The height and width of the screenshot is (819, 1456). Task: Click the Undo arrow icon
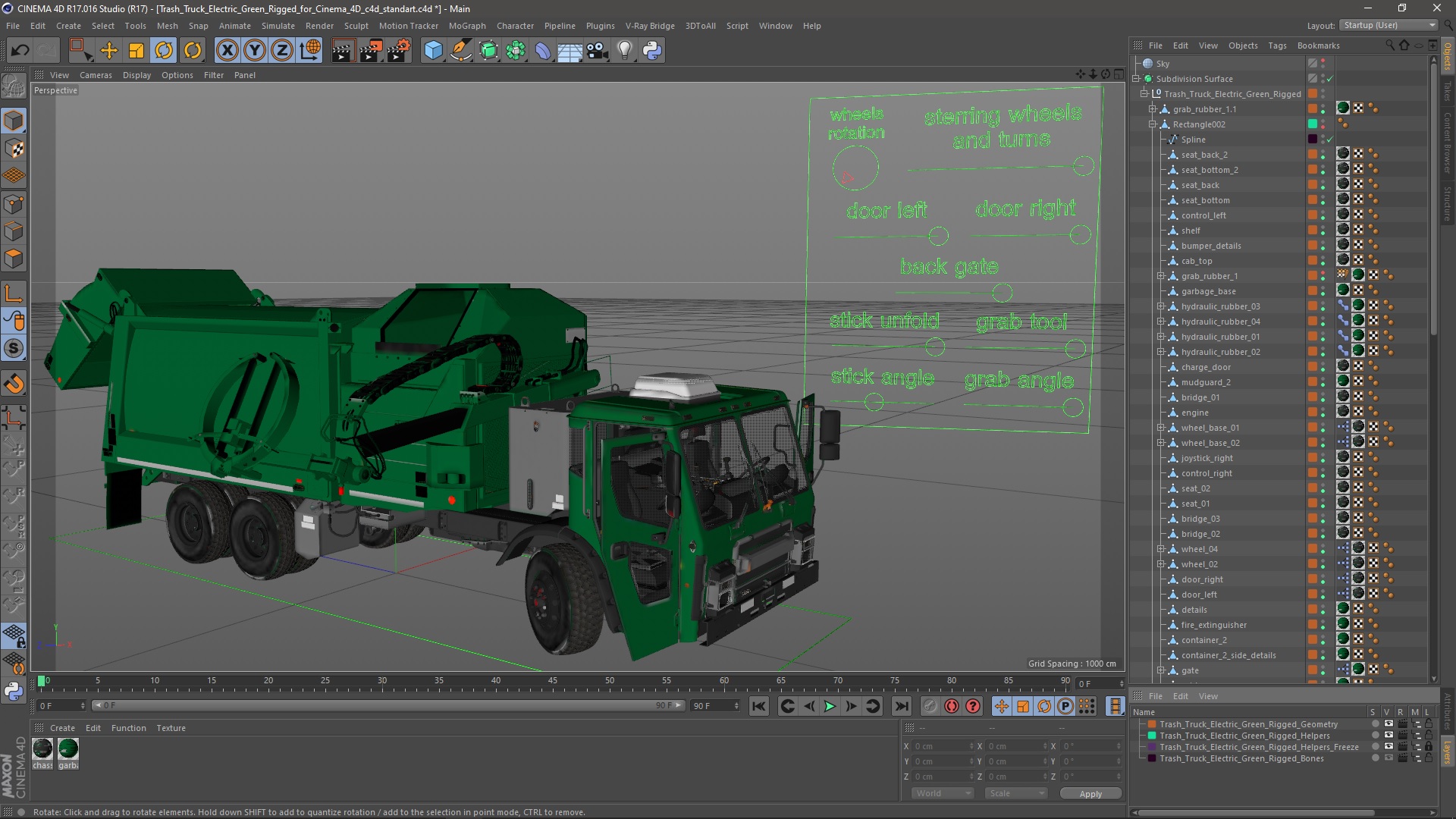click(x=20, y=51)
